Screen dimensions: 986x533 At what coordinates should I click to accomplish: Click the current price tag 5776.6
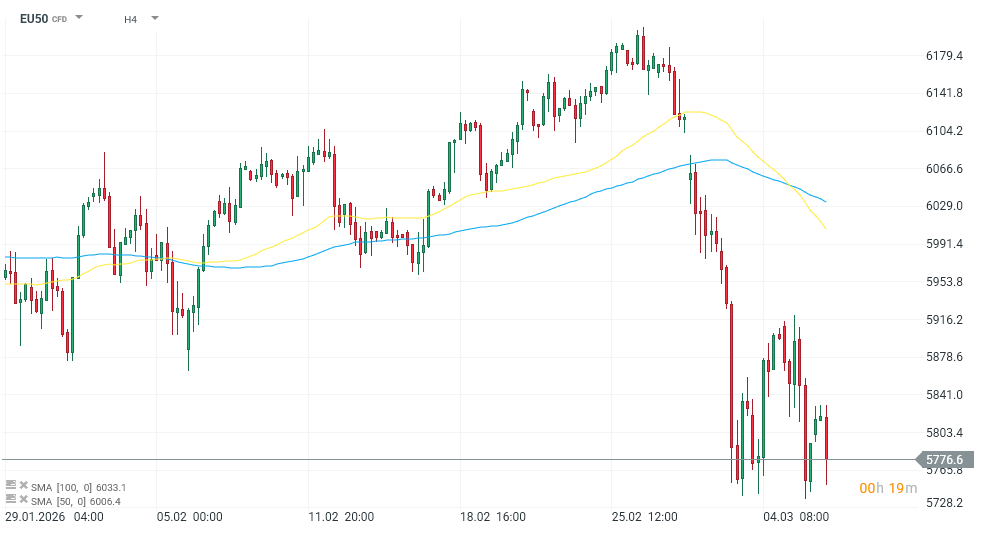(944, 460)
